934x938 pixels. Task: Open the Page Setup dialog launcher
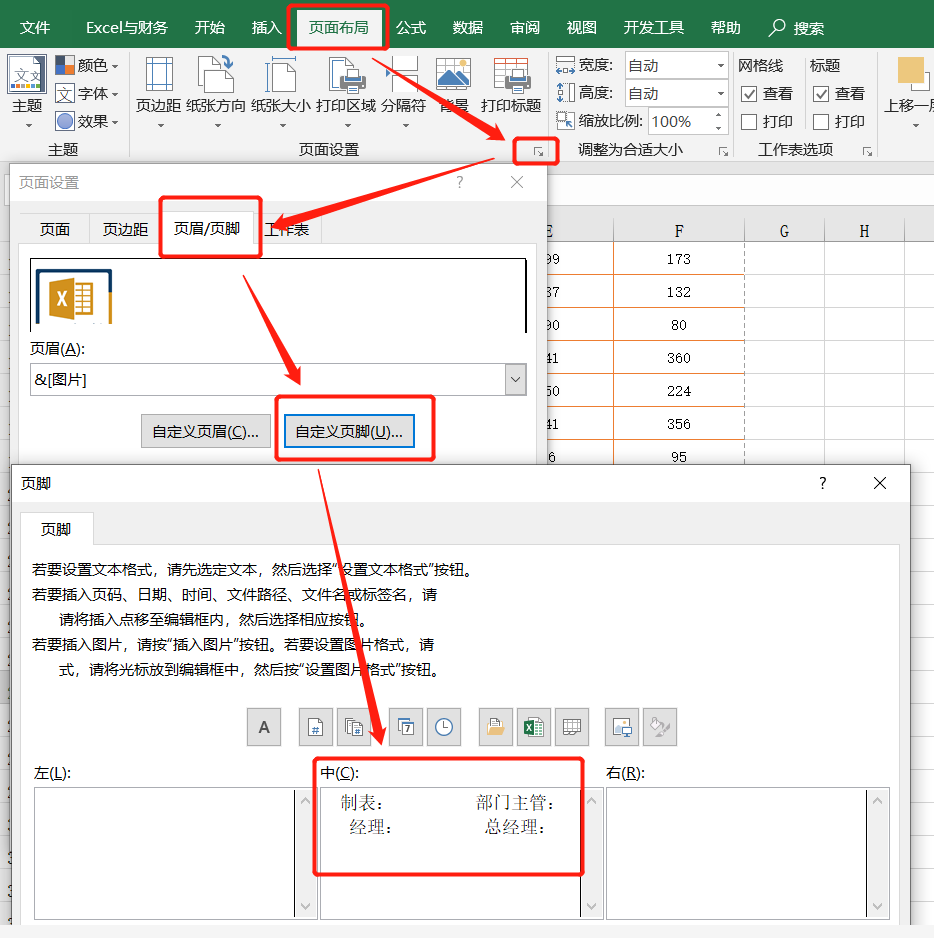538,152
